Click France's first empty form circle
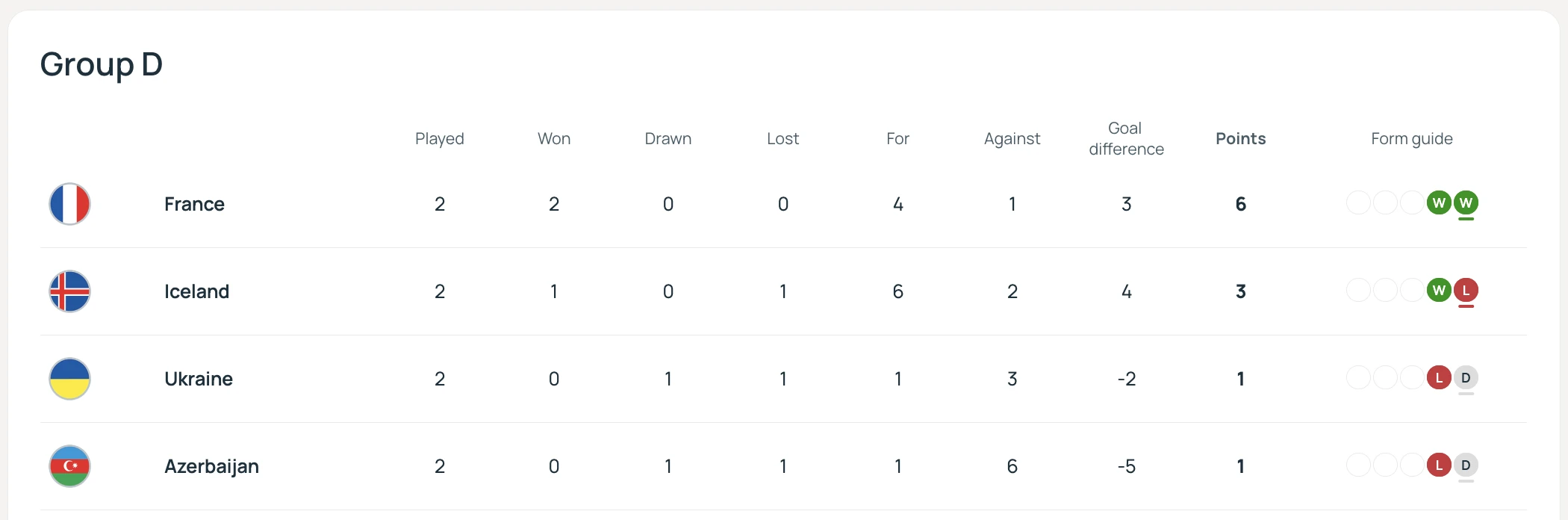Screen dimensions: 1568x520 (x=1358, y=202)
